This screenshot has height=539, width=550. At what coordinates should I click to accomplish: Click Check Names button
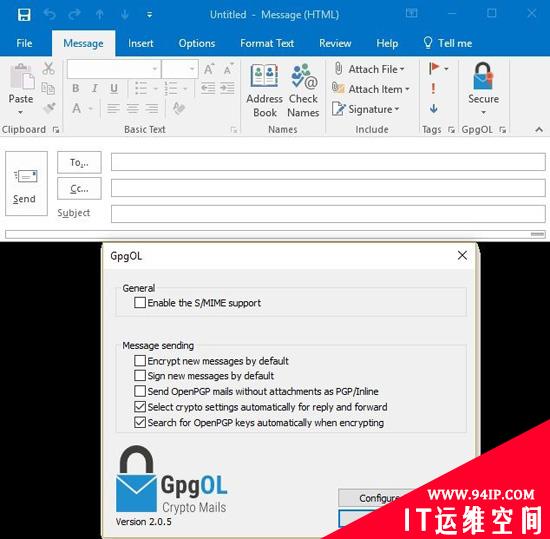pyautogui.click(x=303, y=90)
